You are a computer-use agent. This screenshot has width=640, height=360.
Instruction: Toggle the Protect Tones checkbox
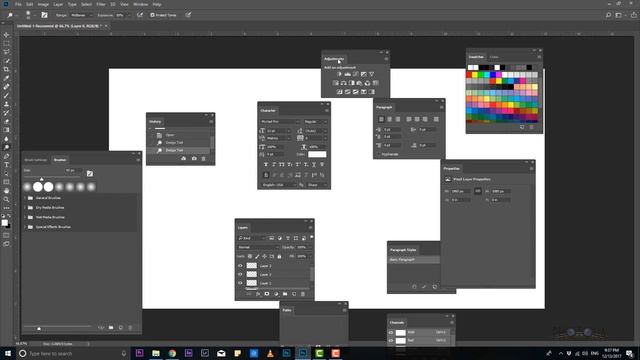tap(152, 15)
